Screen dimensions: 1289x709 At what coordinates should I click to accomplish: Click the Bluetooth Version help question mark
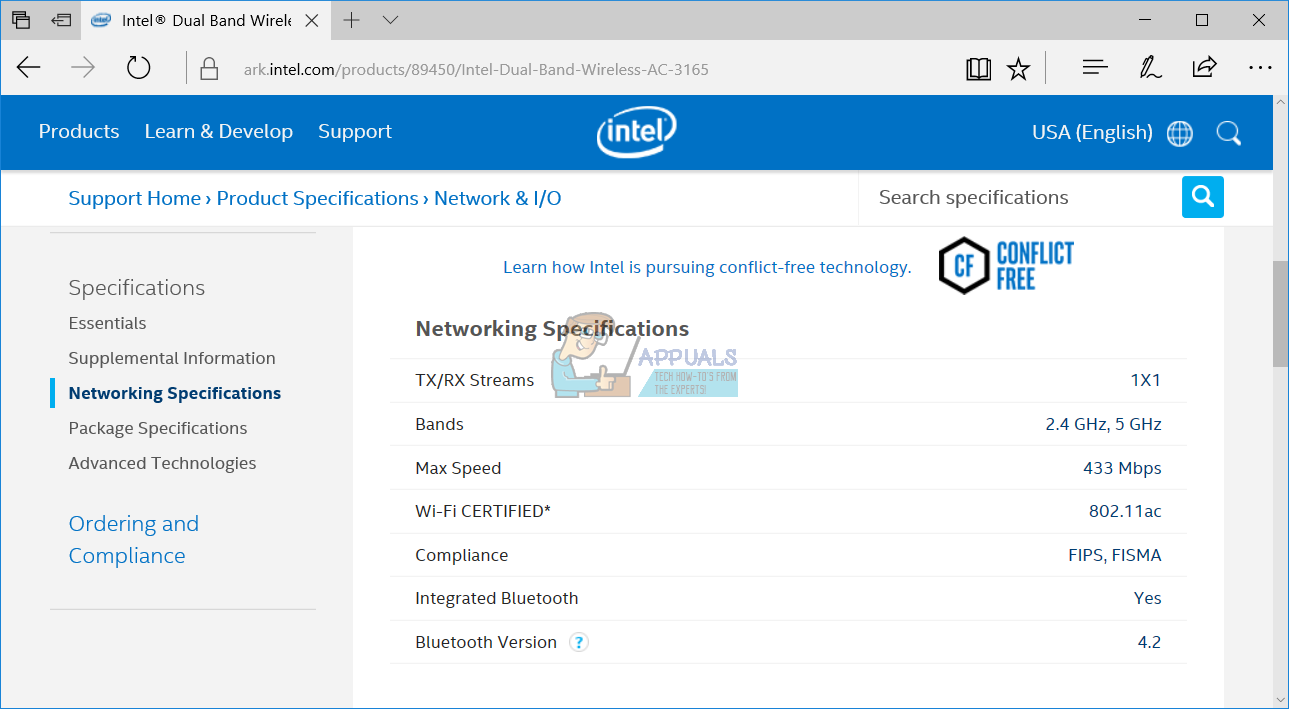click(x=579, y=642)
